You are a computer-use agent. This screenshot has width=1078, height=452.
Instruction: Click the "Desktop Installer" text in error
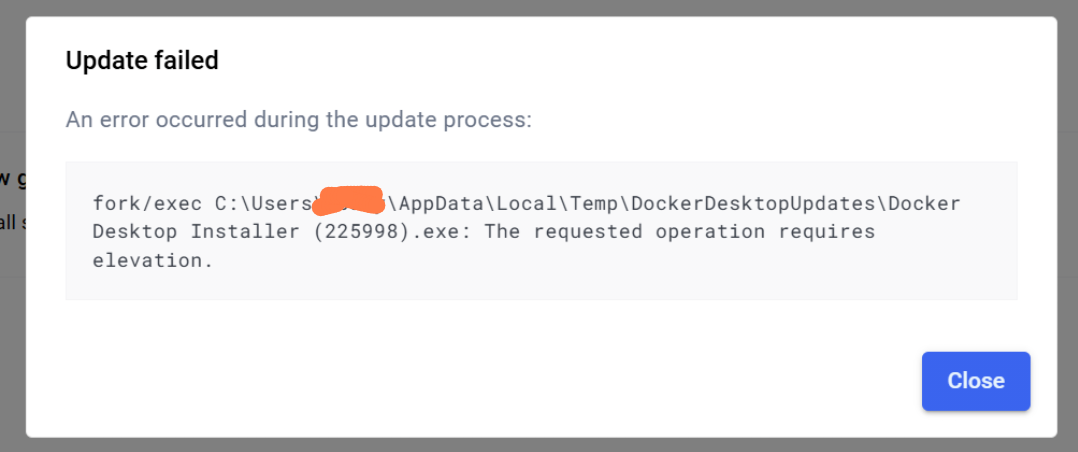point(197,232)
